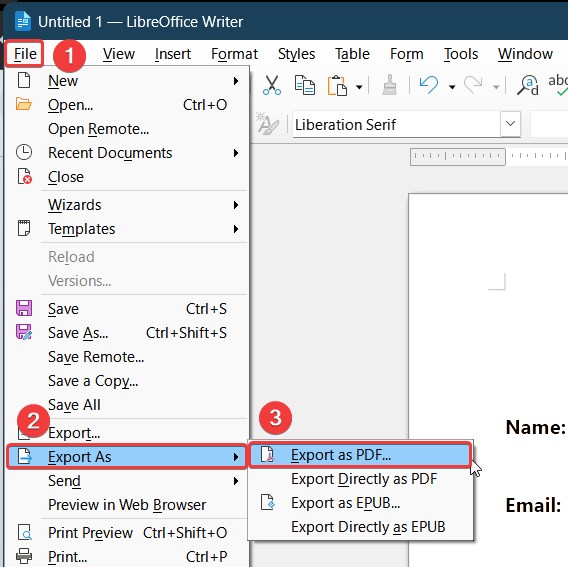Screen dimensions: 568x567
Task: Select Export Directly as EPUB
Action: pyautogui.click(x=360, y=527)
